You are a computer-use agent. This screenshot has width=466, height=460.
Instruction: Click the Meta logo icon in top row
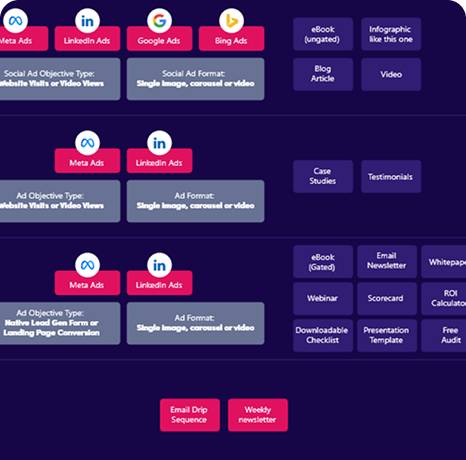pyautogui.click(x=15, y=21)
